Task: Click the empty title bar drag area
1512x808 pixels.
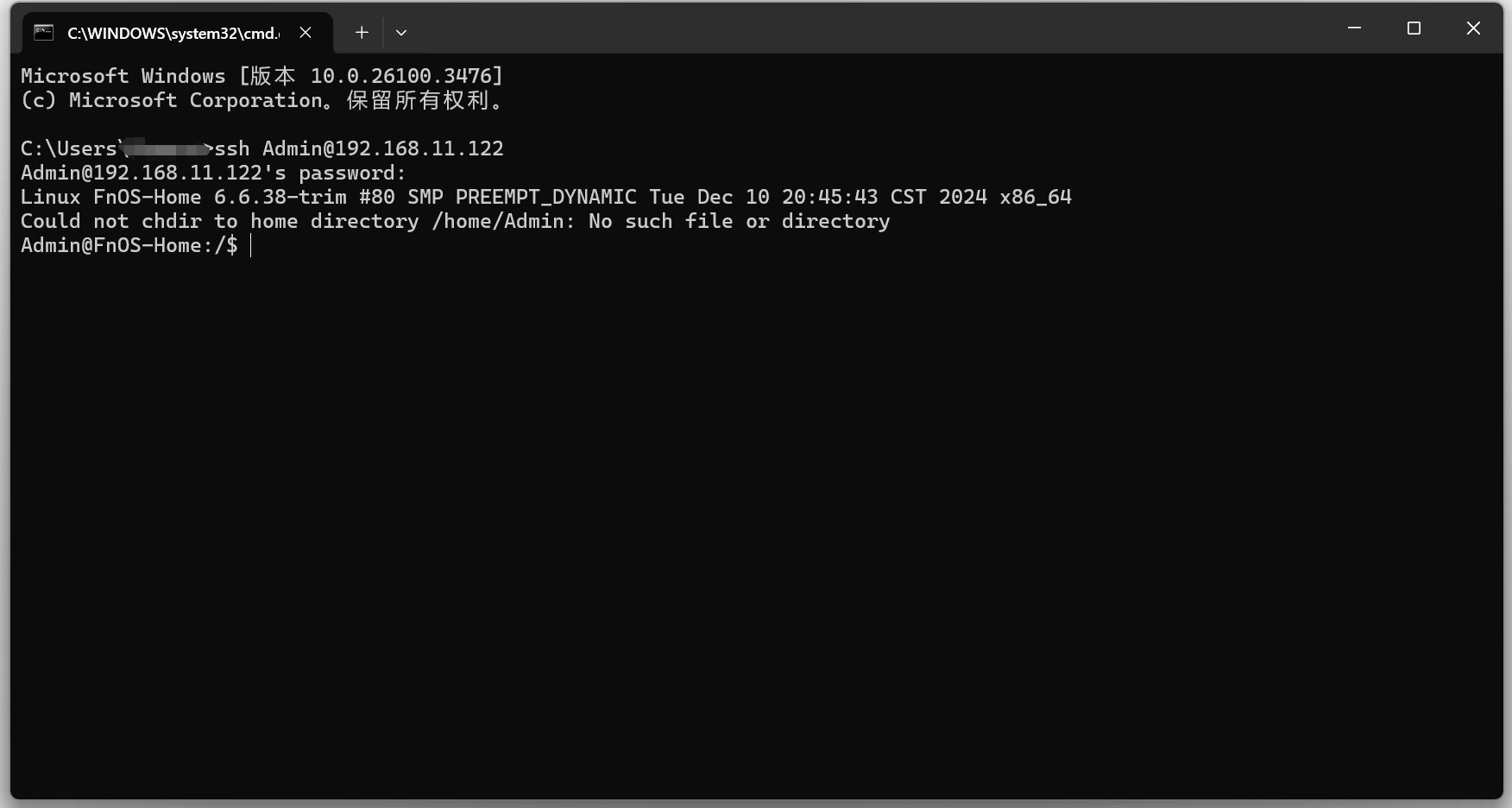Action: tap(863, 30)
